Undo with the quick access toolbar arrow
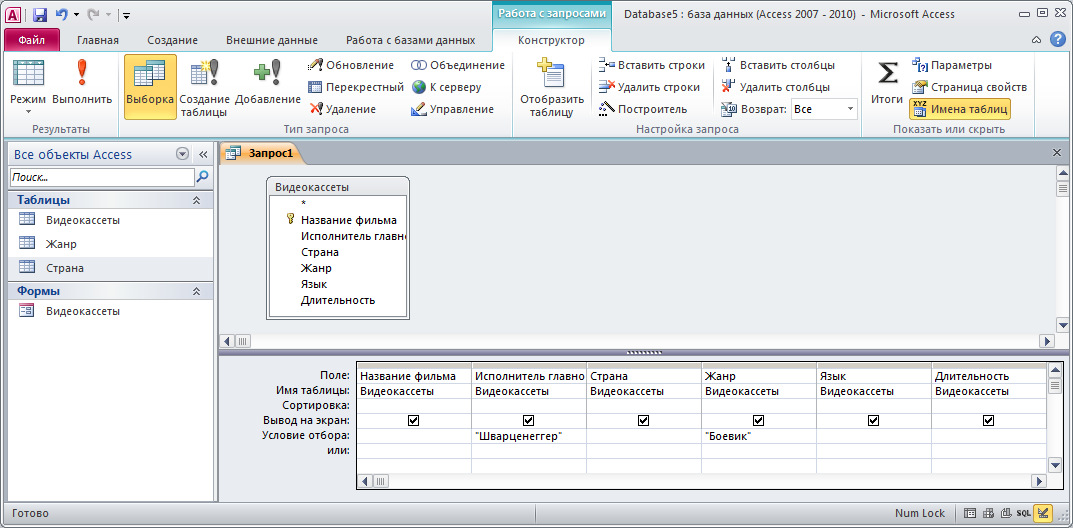Viewport: 1073px width, 528px height. pos(60,14)
